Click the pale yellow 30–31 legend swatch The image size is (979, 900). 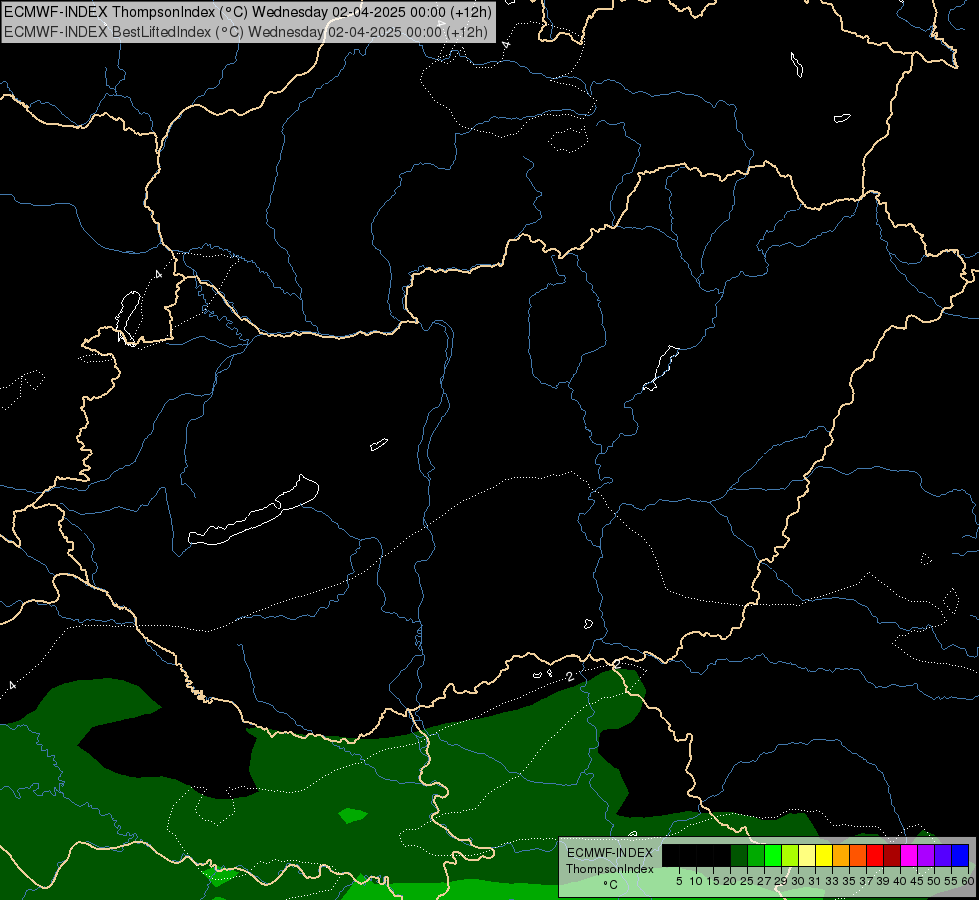click(x=807, y=855)
